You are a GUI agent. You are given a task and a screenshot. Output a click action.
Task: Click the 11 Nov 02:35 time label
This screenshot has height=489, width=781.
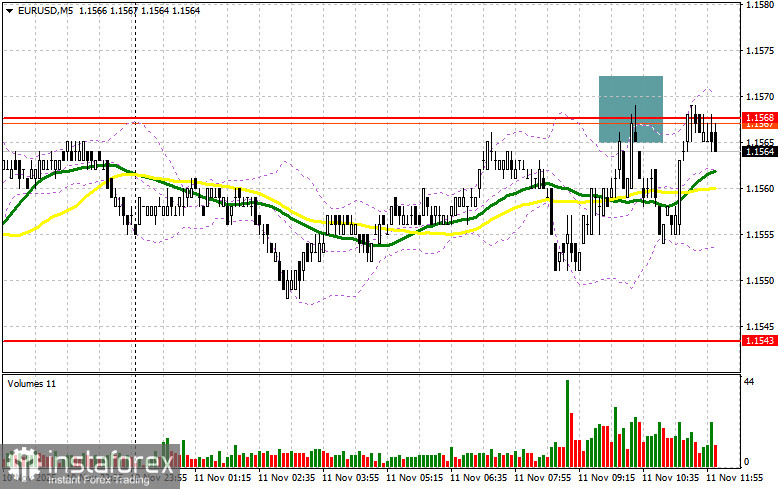[x=287, y=478]
